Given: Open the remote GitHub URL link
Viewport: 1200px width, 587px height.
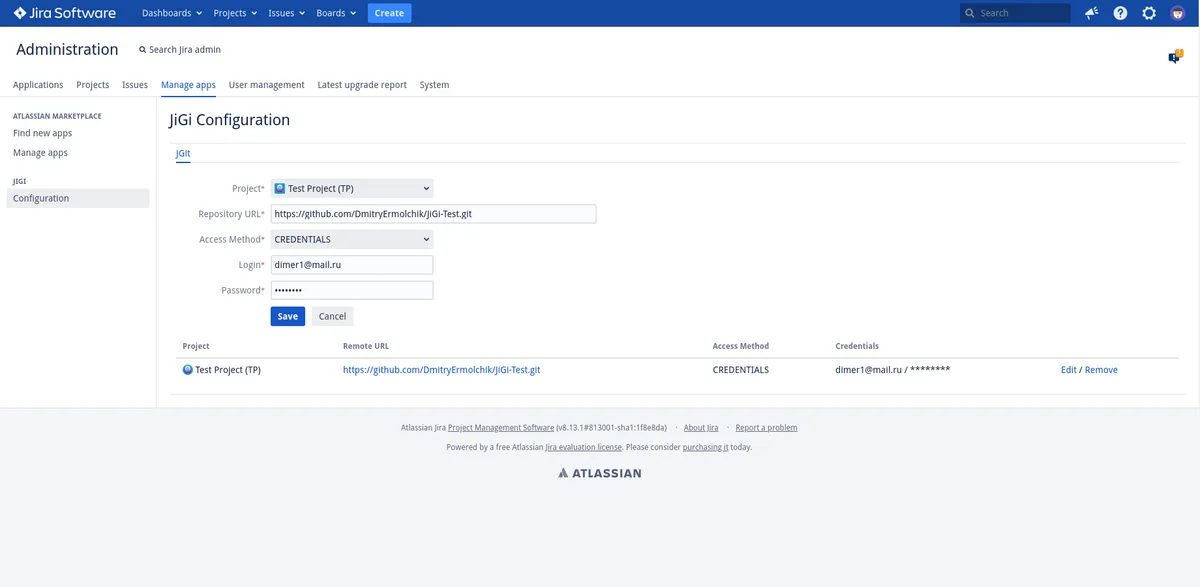Looking at the screenshot, I should 442,370.
